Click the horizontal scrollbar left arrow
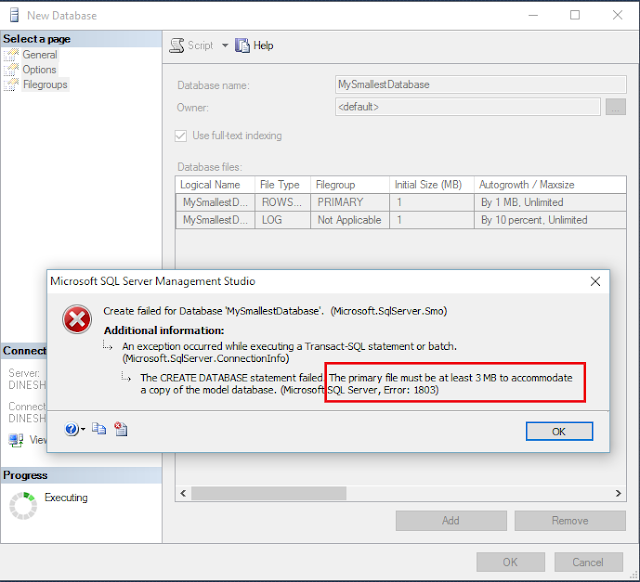Image resolution: width=640 pixels, height=582 pixels. tap(183, 493)
